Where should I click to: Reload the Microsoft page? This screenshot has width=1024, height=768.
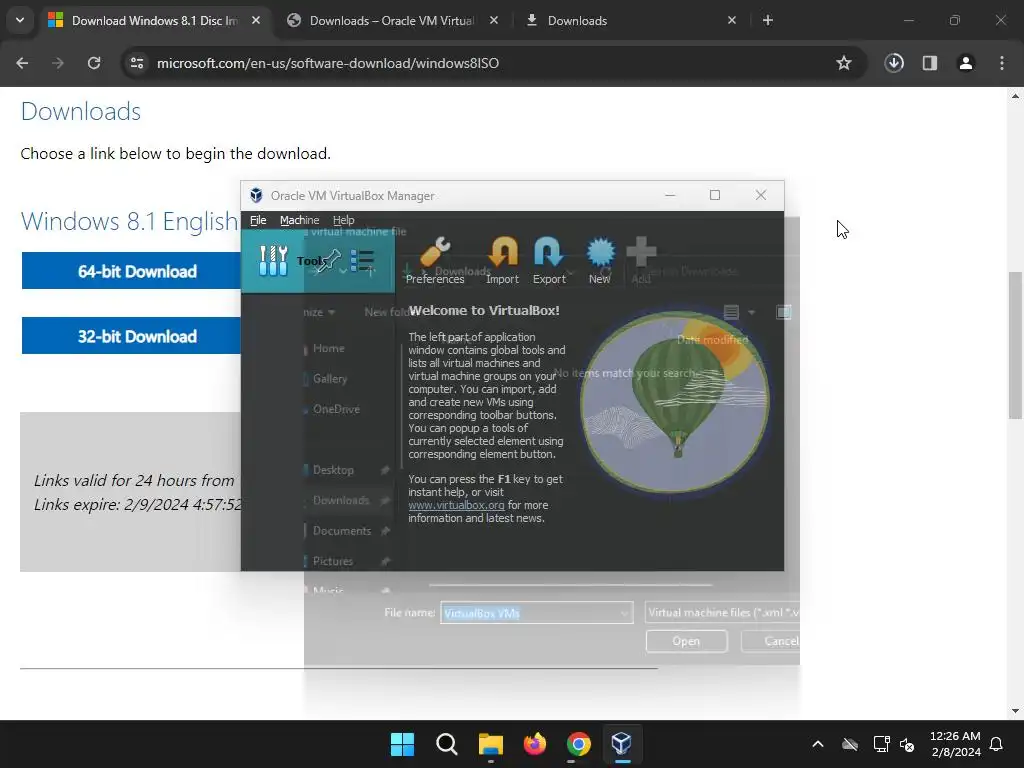[94, 63]
